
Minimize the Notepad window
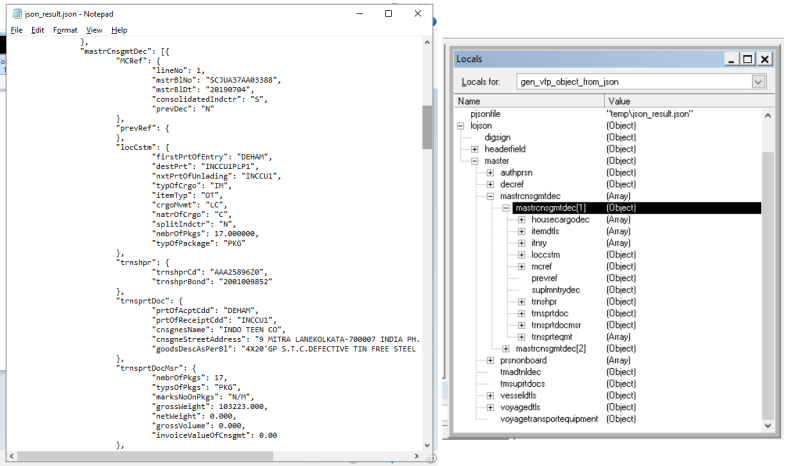click(x=360, y=14)
